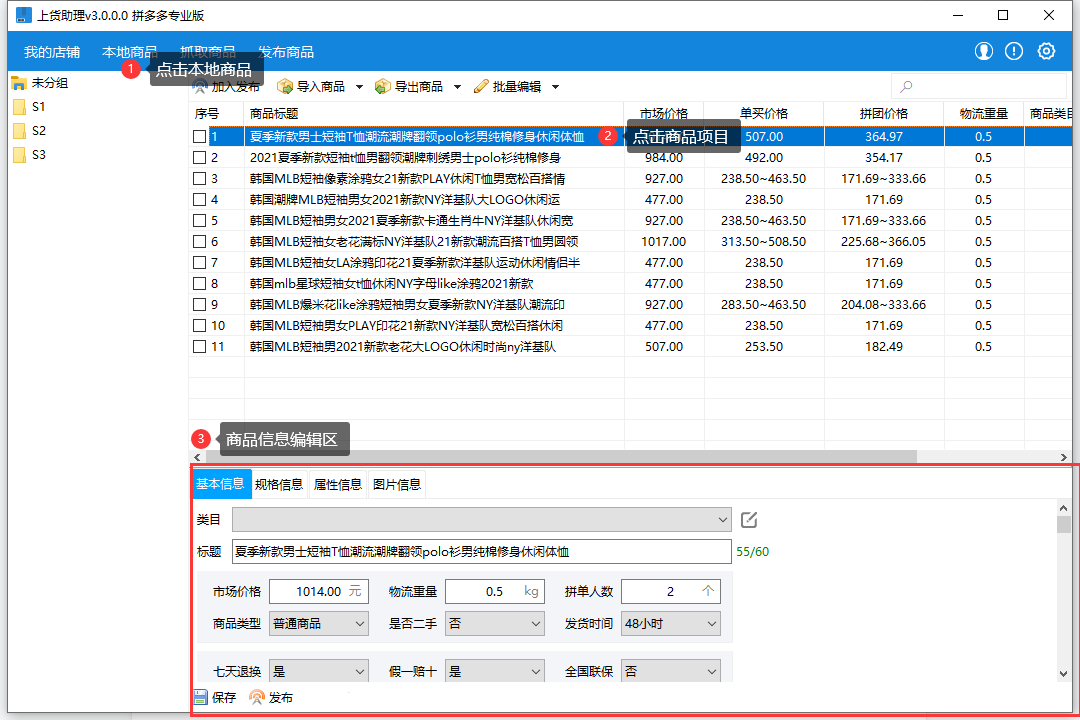Click the 保存 button label

click(x=224, y=698)
